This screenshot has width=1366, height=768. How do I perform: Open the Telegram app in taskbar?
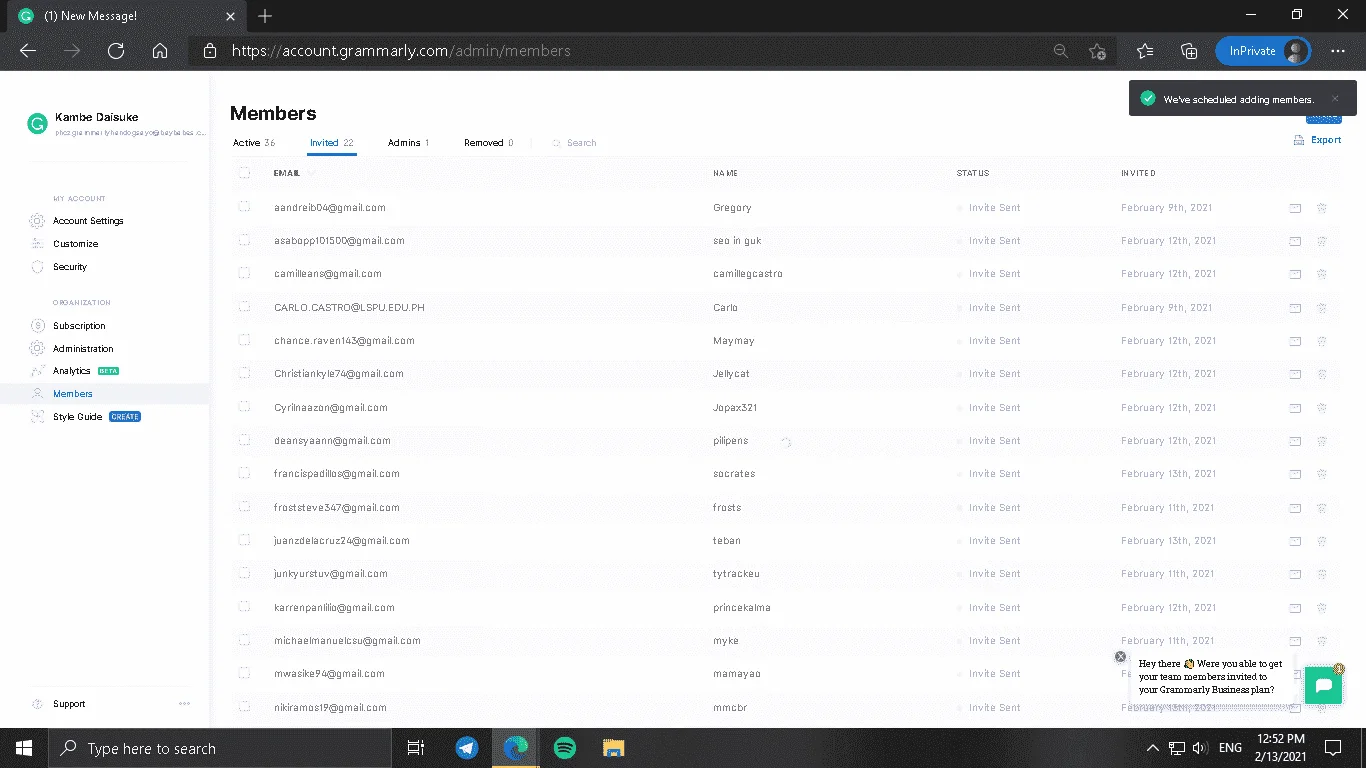[466, 748]
